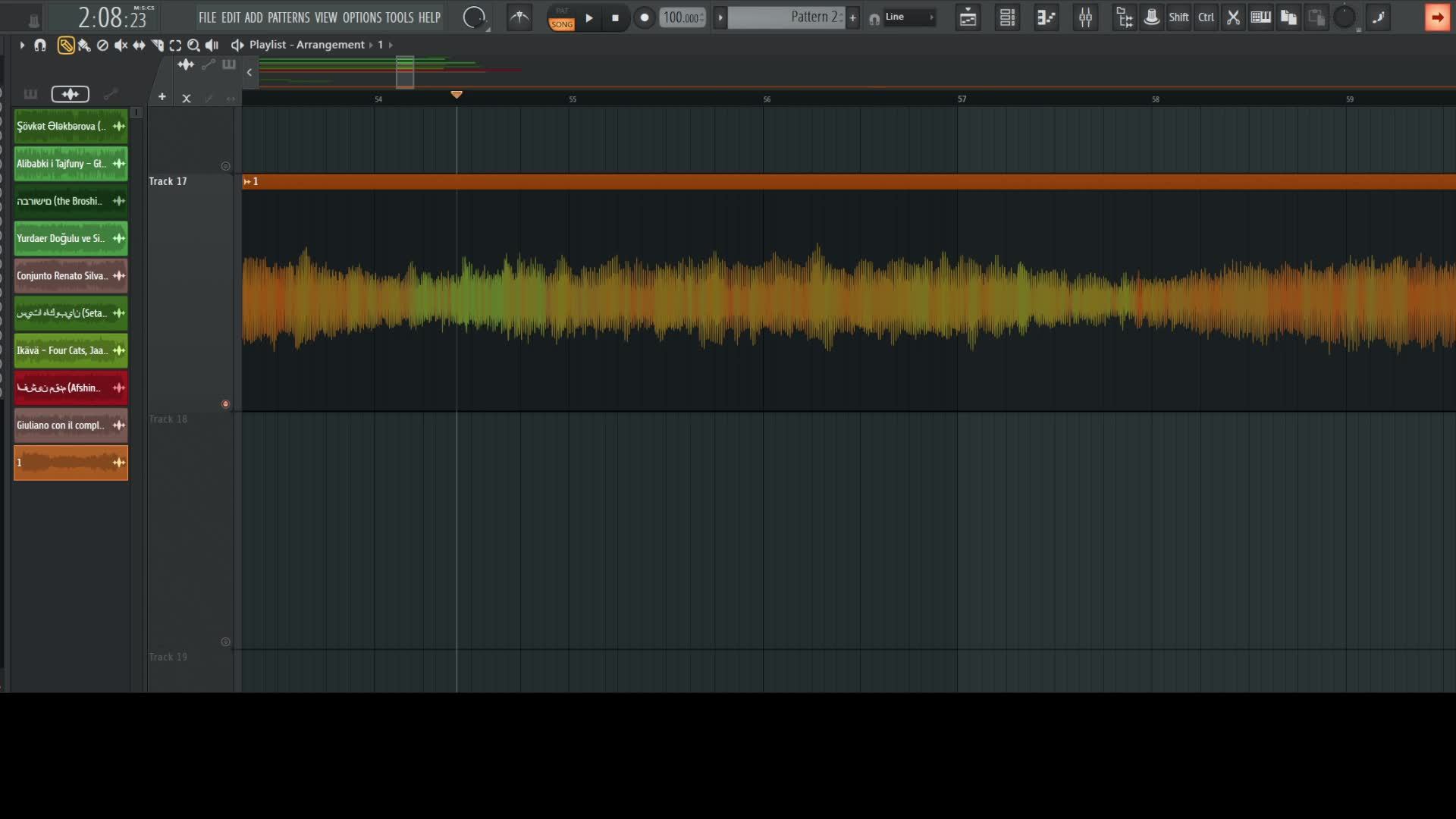Toggle the Ctrl modifier button
Screen dimensions: 1456x819
(1206, 17)
